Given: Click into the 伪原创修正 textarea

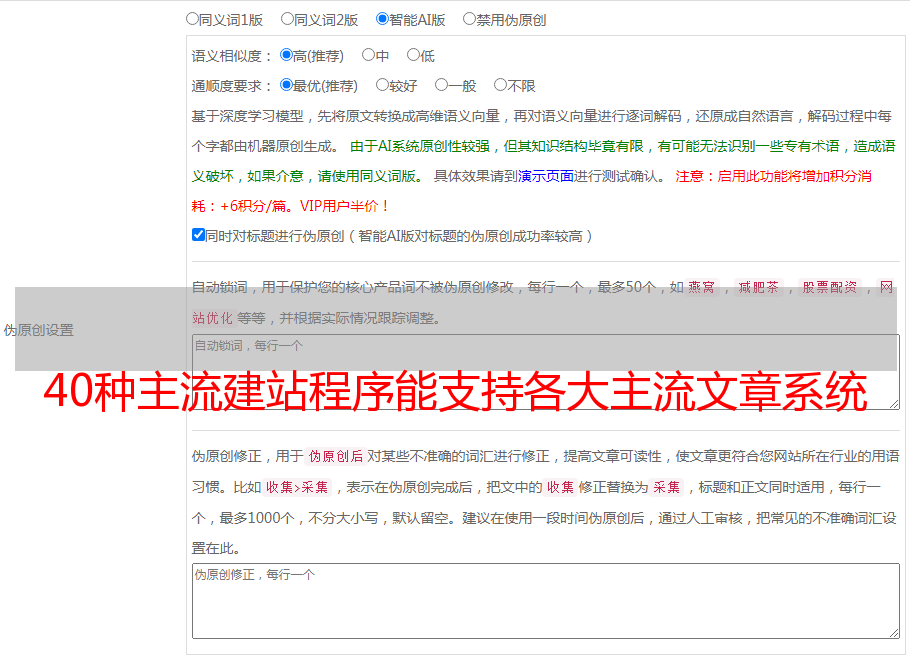Looking at the screenshot, I should click(546, 601).
